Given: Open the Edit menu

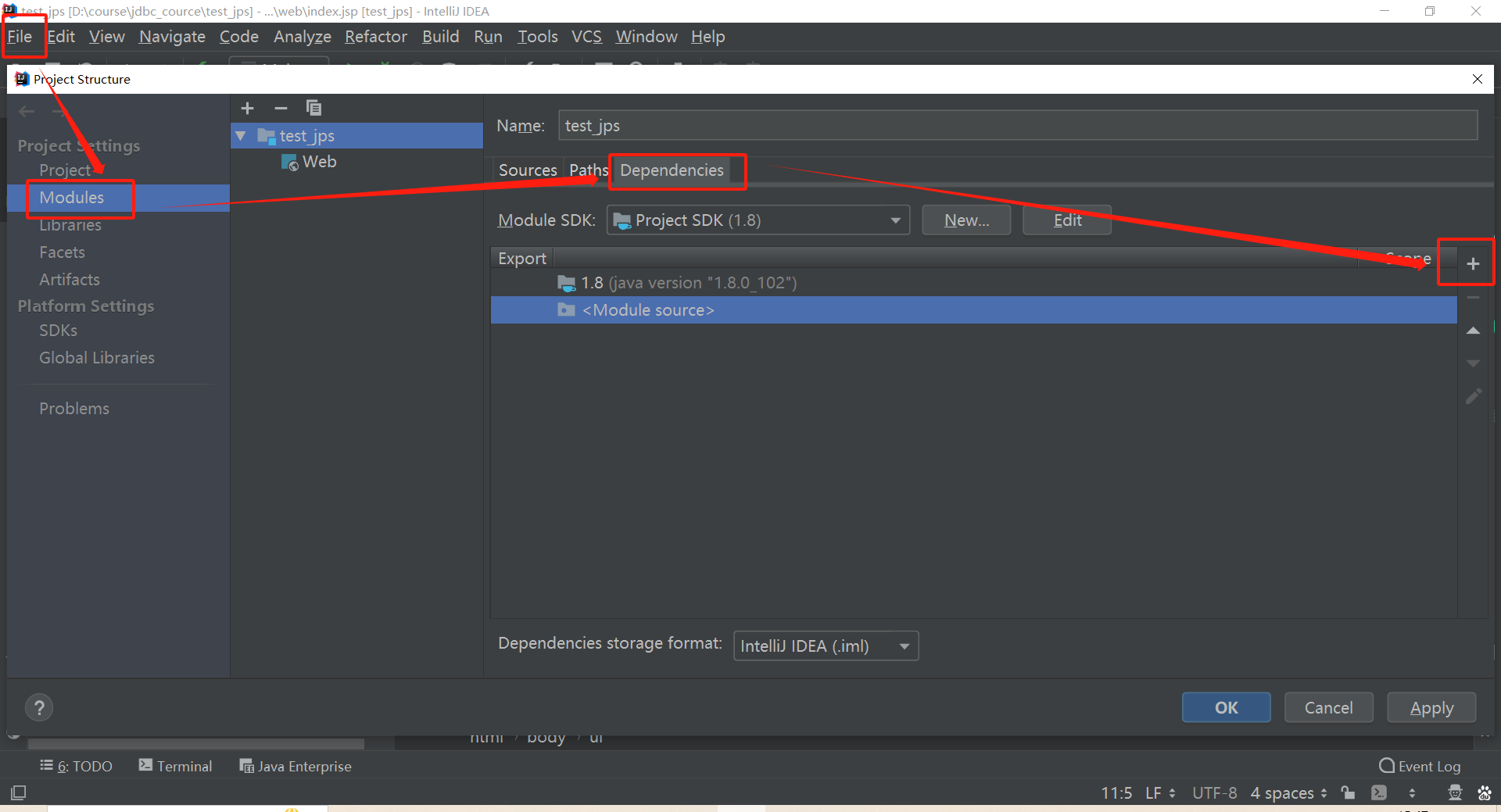Looking at the screenshot, I should pyautogui.click(x=61, y=37).
